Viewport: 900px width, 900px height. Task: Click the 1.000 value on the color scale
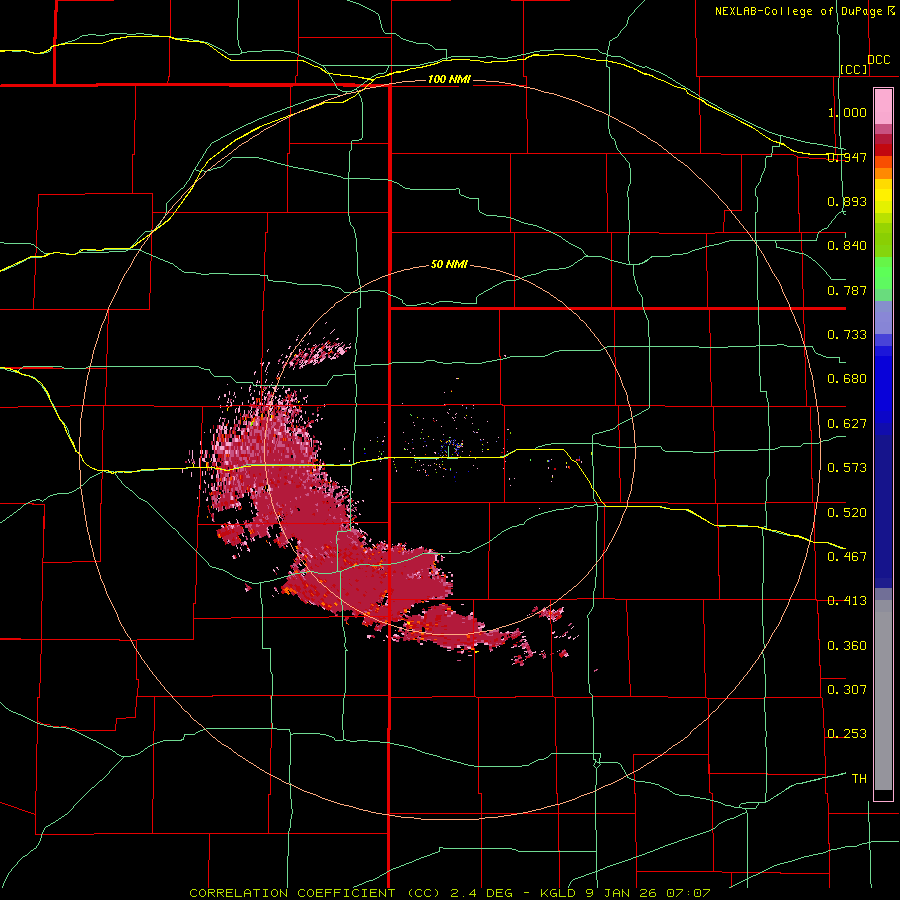(x=847, y=112)
